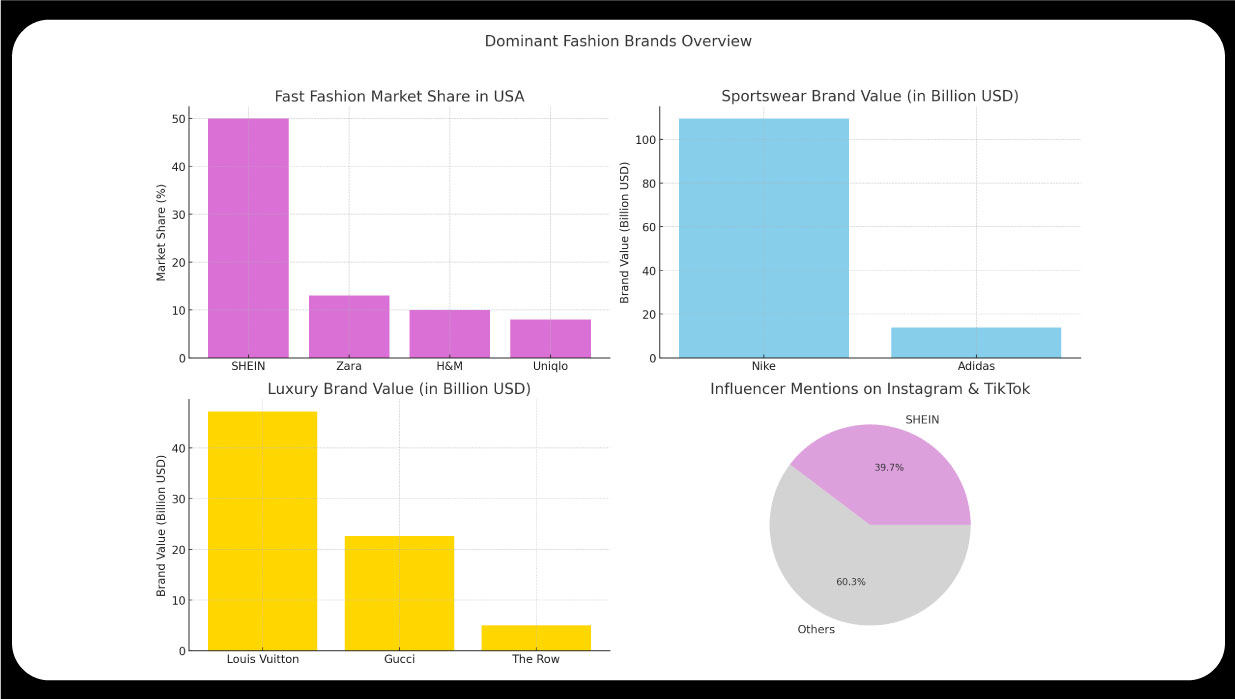
Task: Select the Nike brand value bar
Action: pyautogui.click(x=764, y=235)
